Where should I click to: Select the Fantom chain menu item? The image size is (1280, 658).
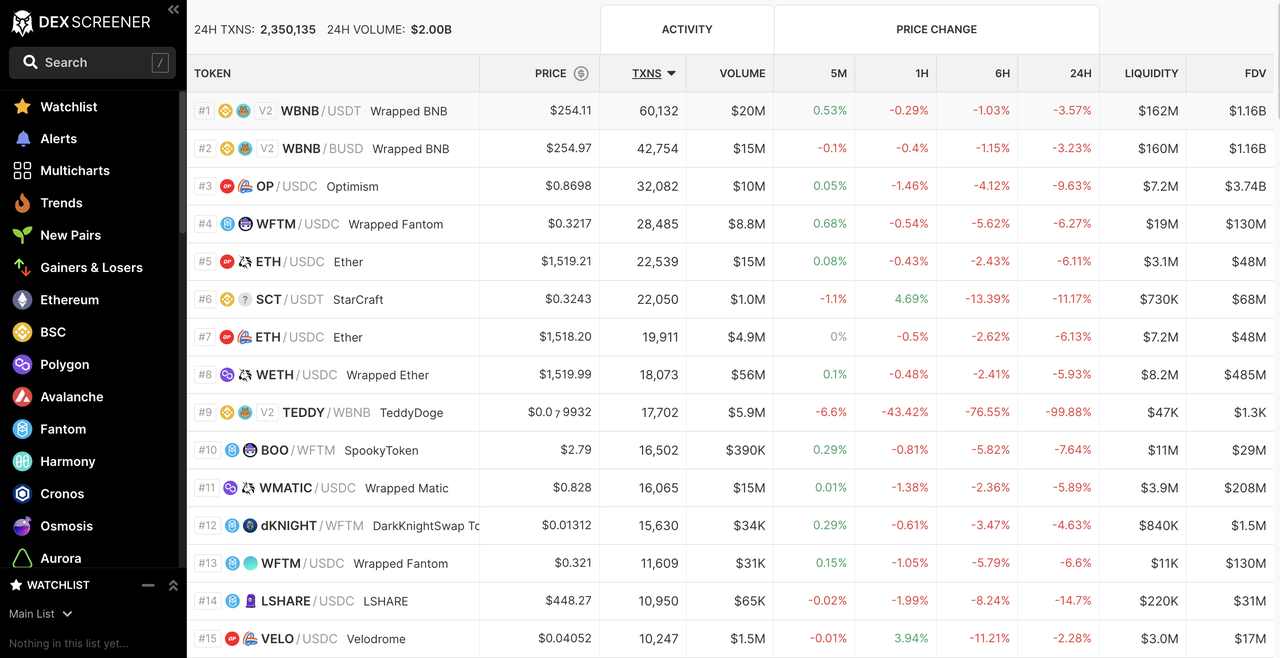tap(63, 429)
